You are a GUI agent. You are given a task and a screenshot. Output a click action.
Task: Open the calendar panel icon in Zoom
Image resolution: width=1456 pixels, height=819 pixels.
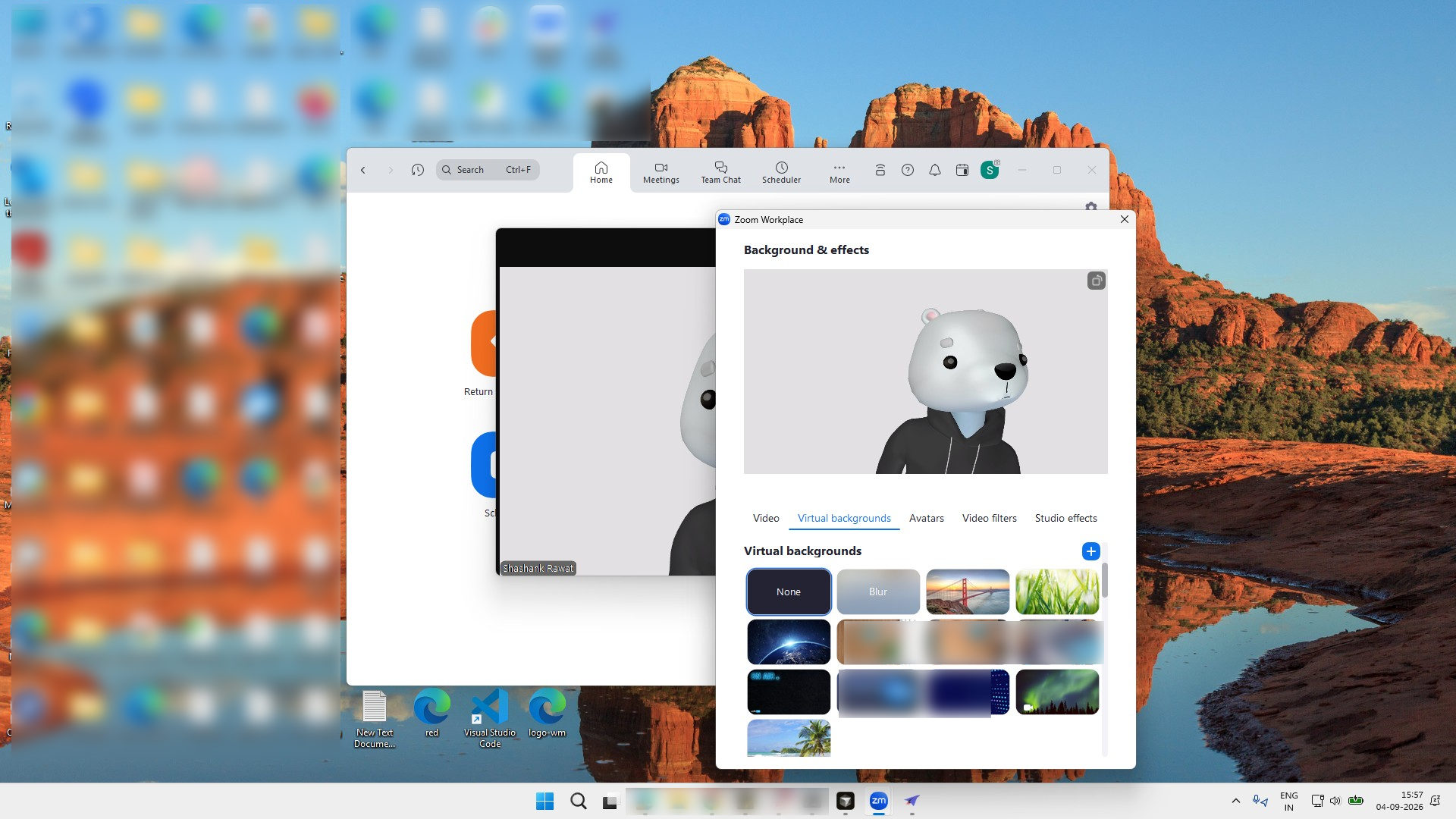coord(962,170)
